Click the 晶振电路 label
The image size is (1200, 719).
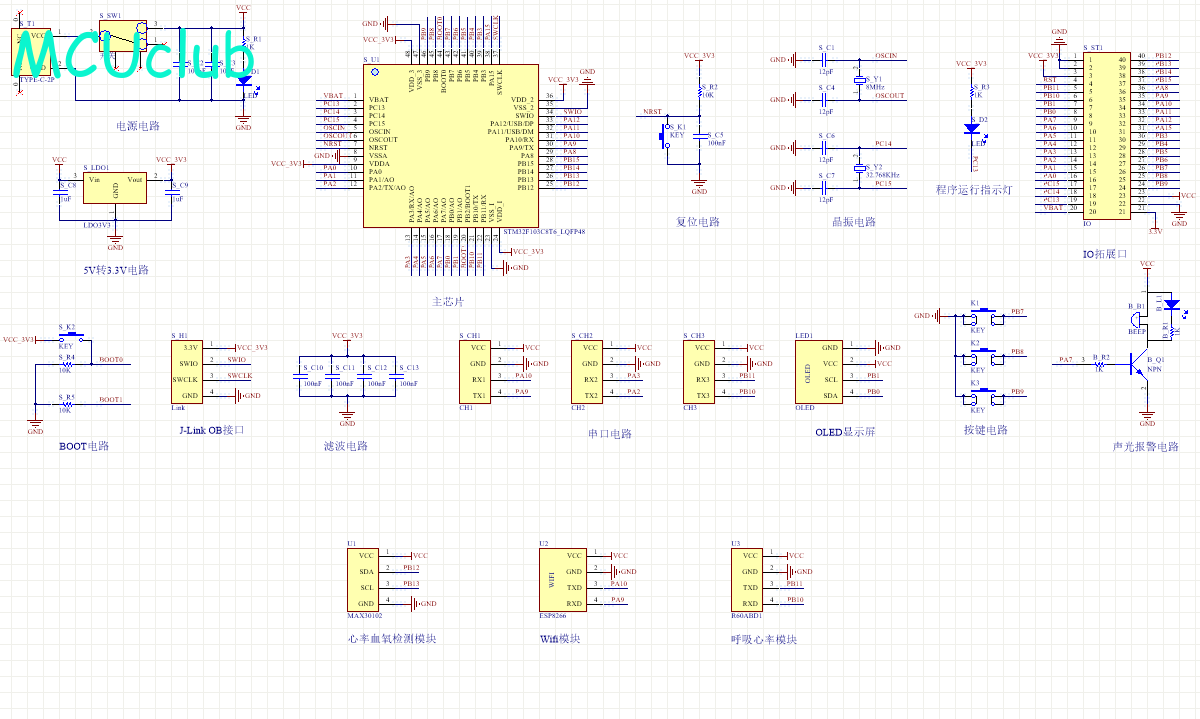(x=853, y=222)
